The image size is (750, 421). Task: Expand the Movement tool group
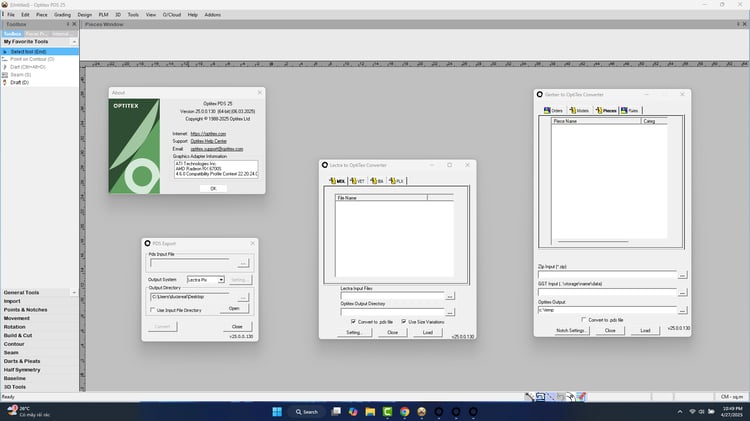click(x=39, y=318)
